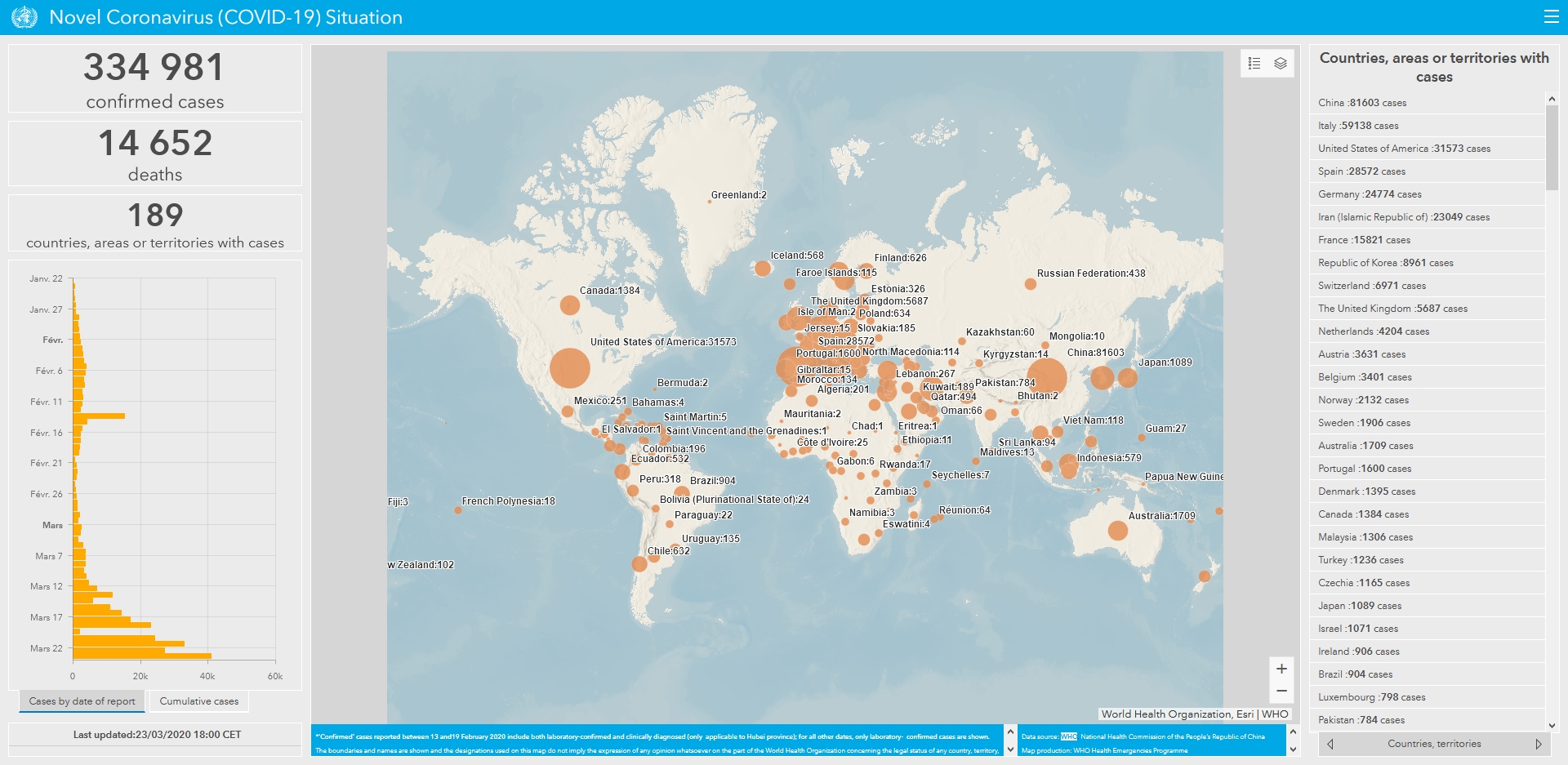Switch to Cumulative cases tab

point(199,701)
